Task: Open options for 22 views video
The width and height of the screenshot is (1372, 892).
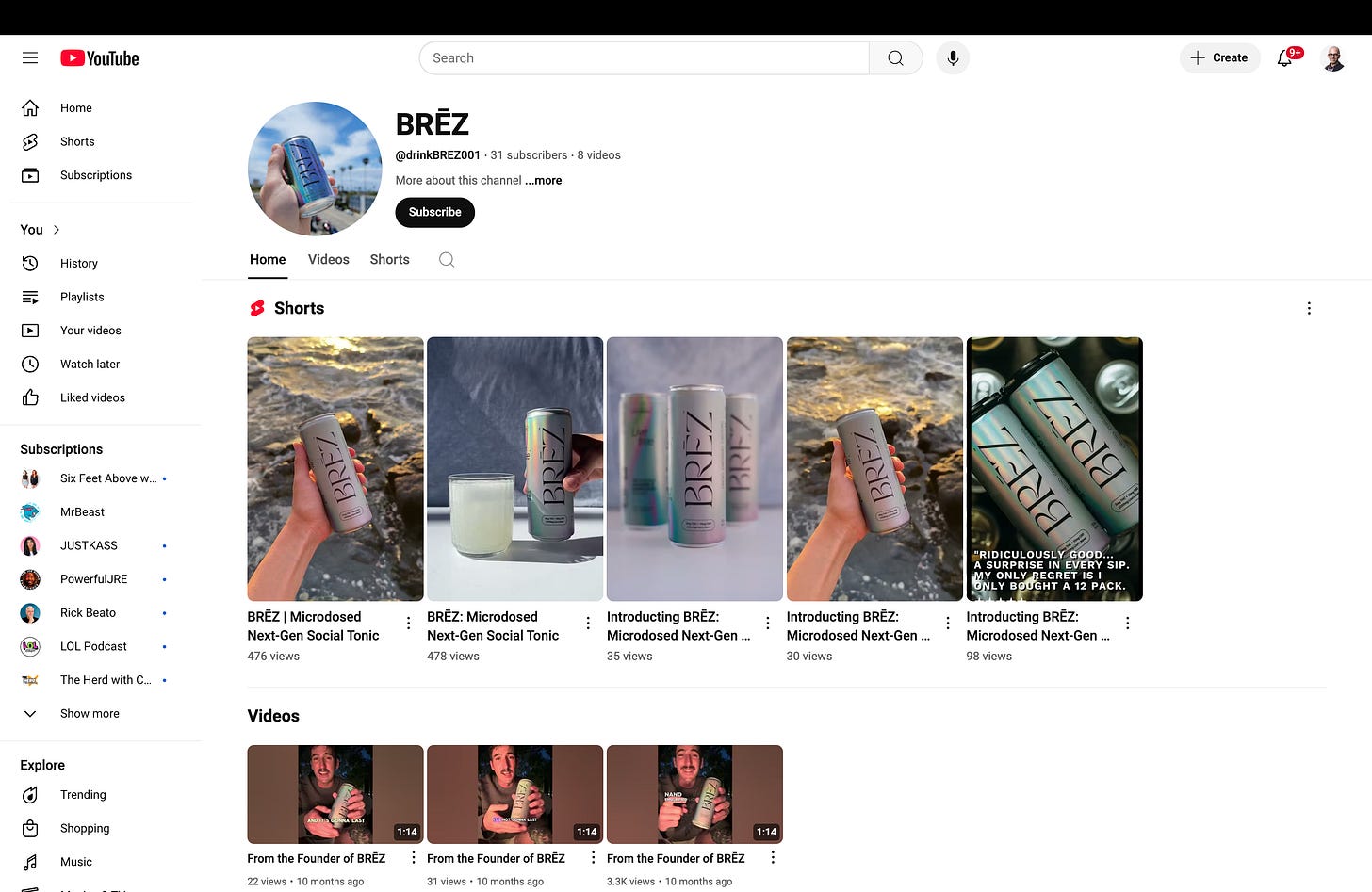Action: [x=413, y=858]
